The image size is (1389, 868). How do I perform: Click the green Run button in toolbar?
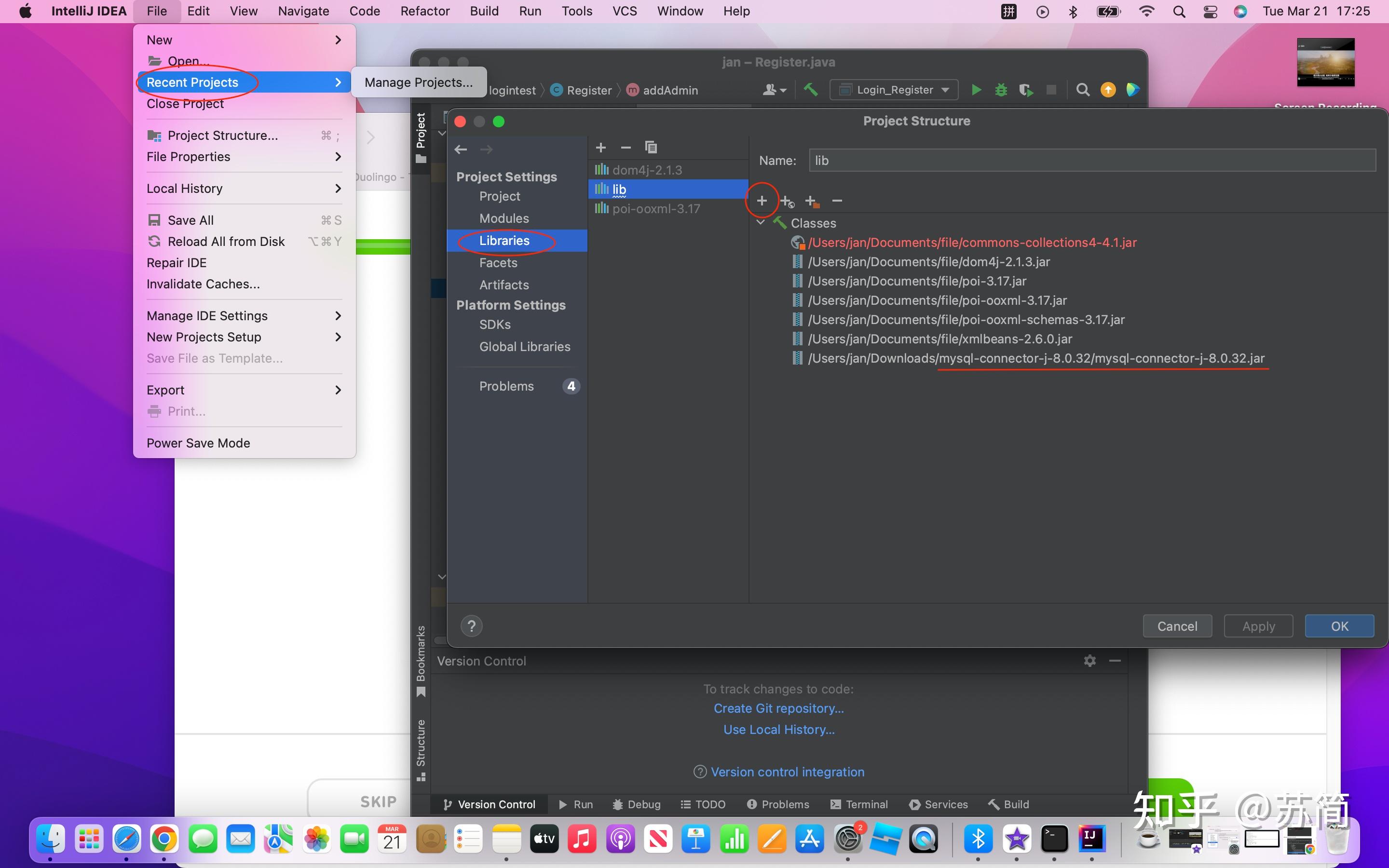pyautogui.click(x=976, y=90)
